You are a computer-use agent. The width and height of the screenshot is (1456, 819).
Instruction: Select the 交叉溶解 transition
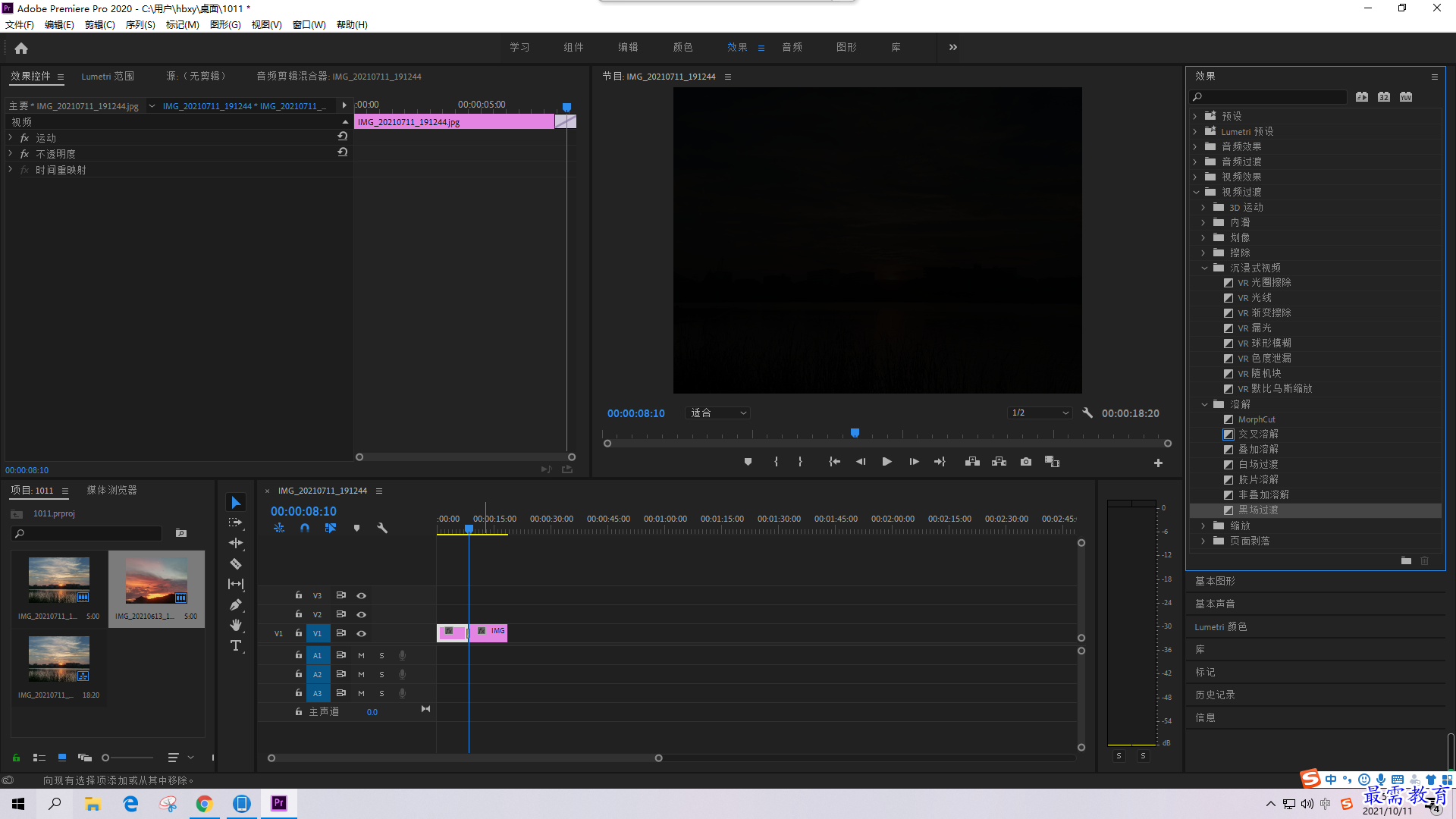coord(1258,434)
